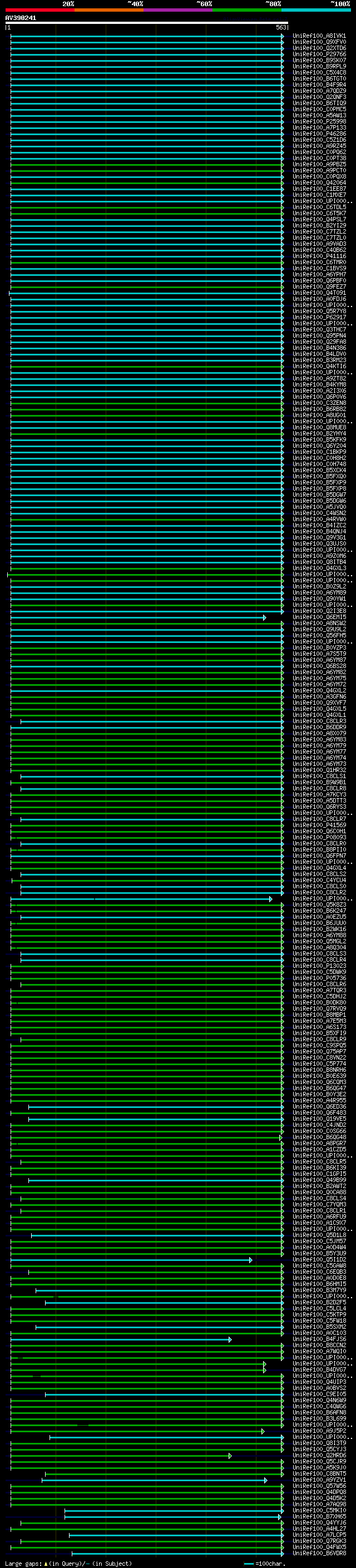Select the UniRef100_Q1HR32 hit label
This screenshot has width=356, height=1568.
[319, 770]
